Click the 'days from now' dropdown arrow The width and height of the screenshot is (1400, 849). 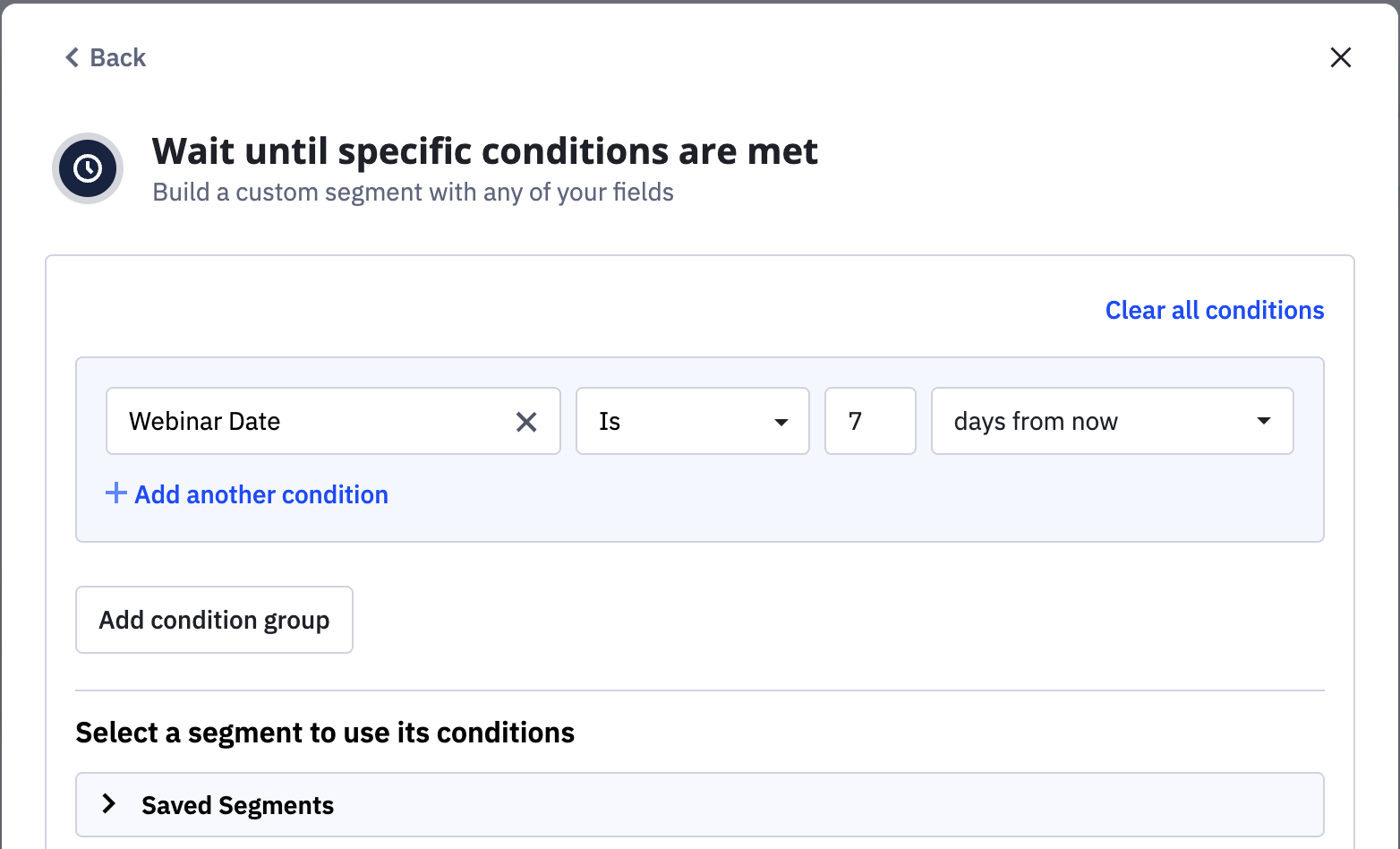(x=1263, y=422)
